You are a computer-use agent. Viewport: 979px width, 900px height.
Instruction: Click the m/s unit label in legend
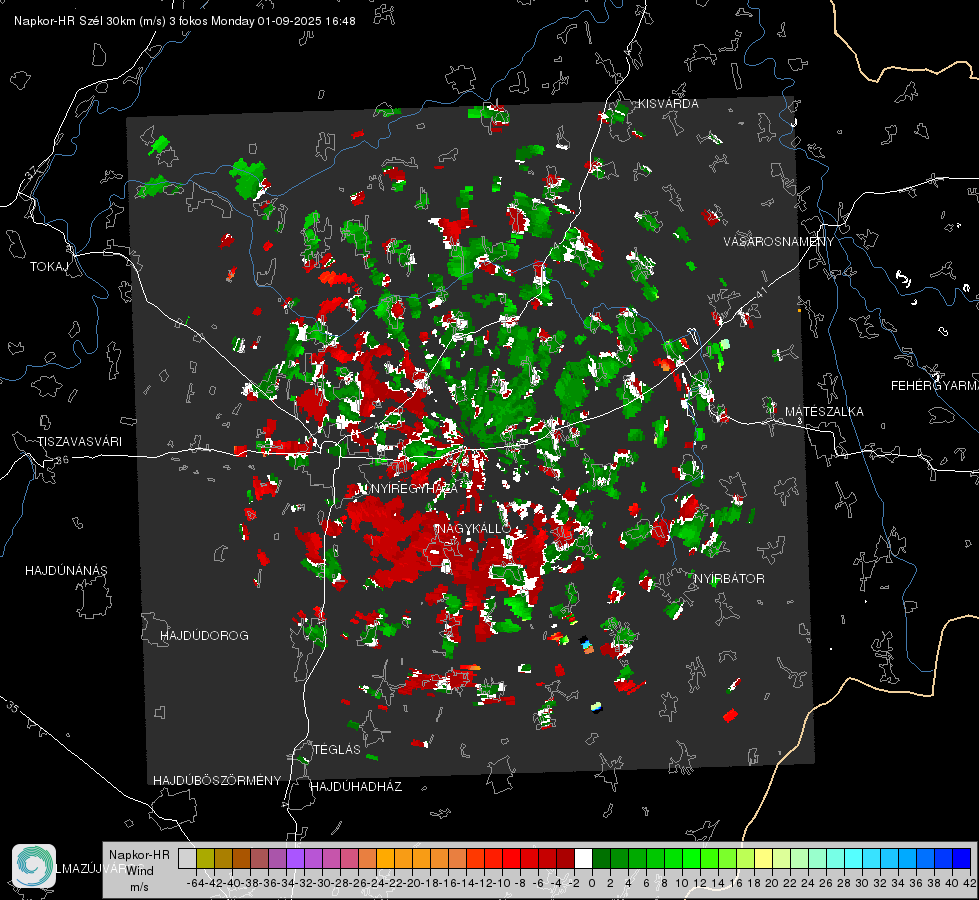(139, 887)
